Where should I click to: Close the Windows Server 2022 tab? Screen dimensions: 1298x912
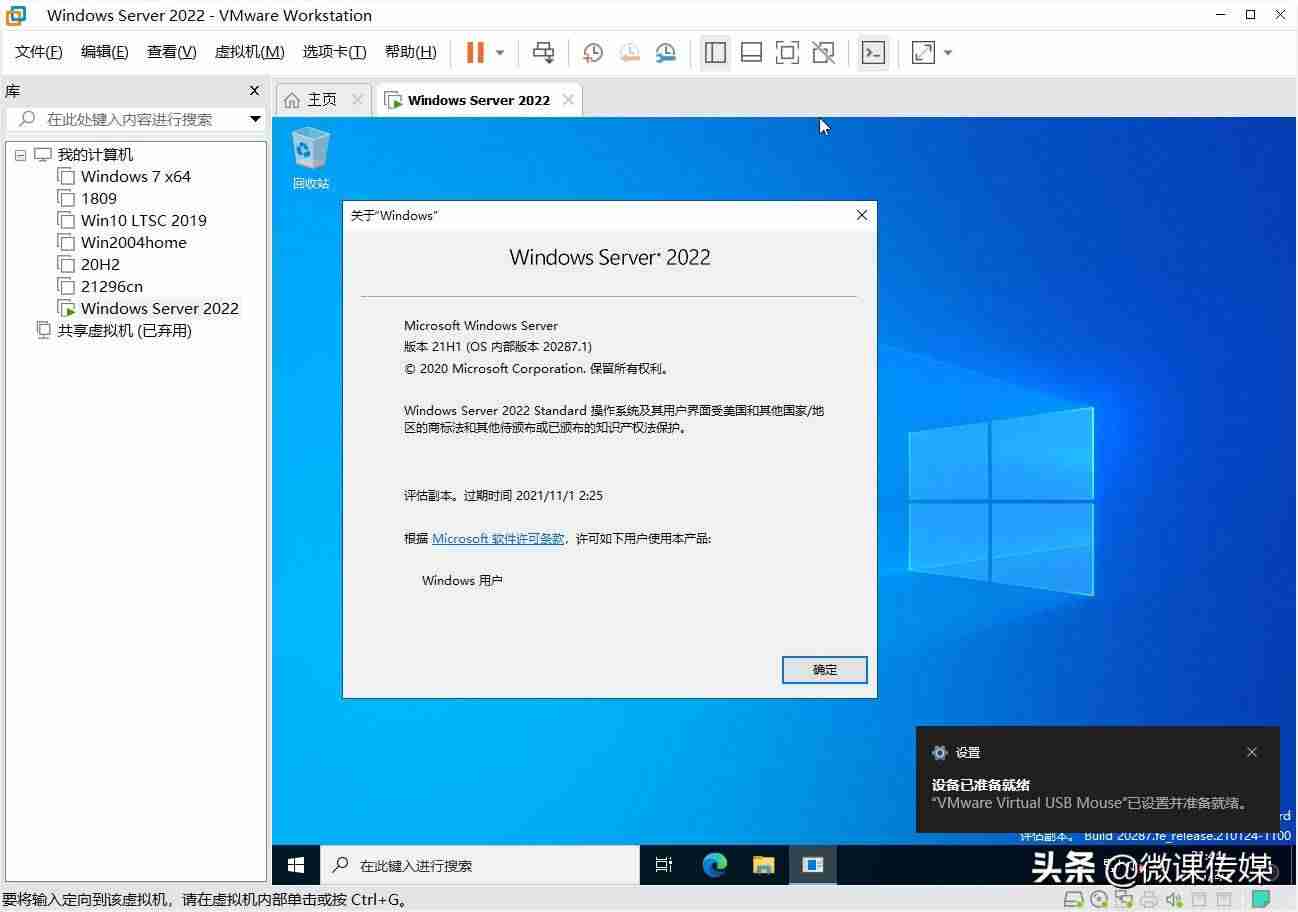click(x=568, y=100)
